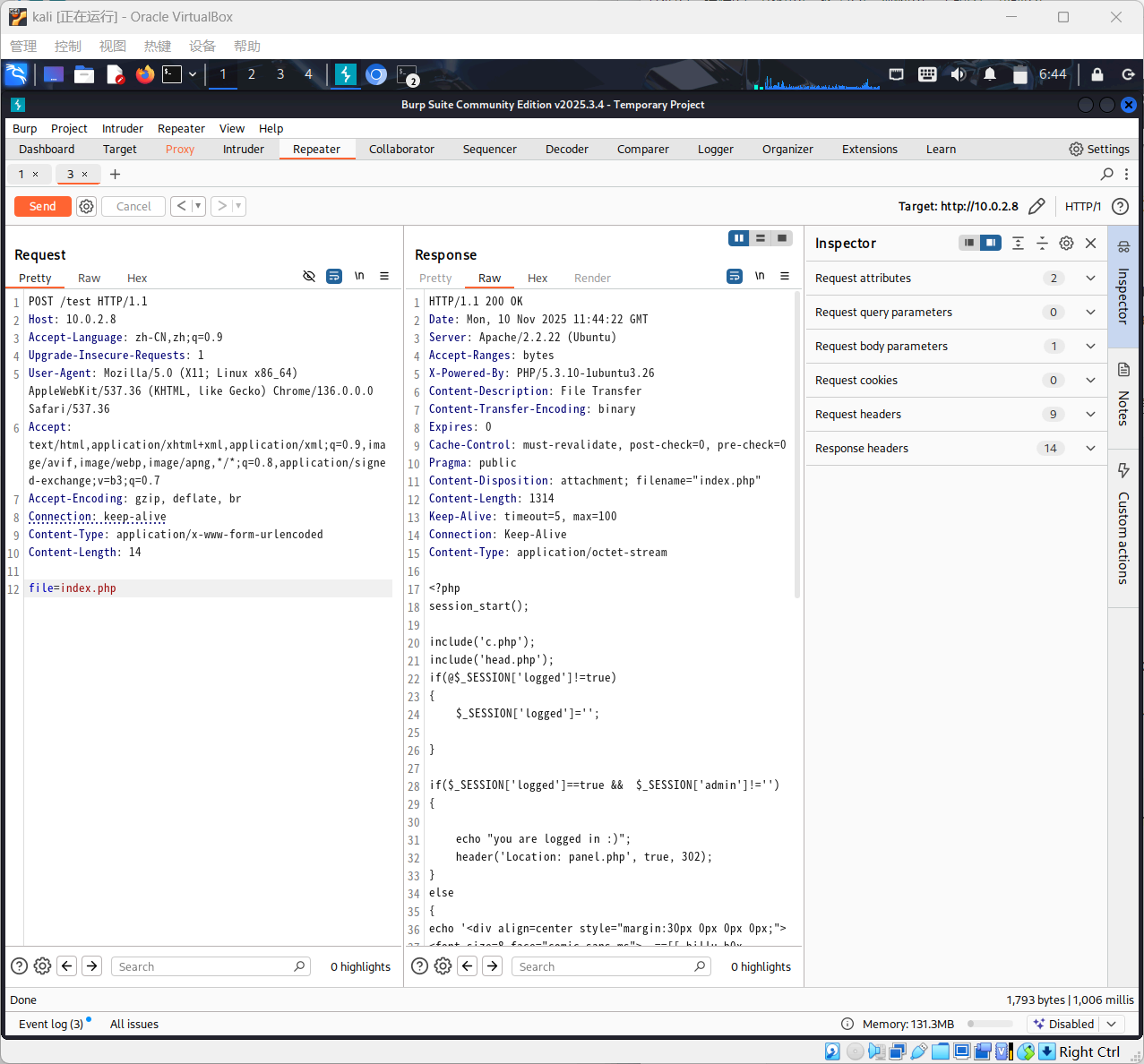Viewport: 1144px width, 1064px height.
Task: Click the orange Send button
Action: pos(42,206)
